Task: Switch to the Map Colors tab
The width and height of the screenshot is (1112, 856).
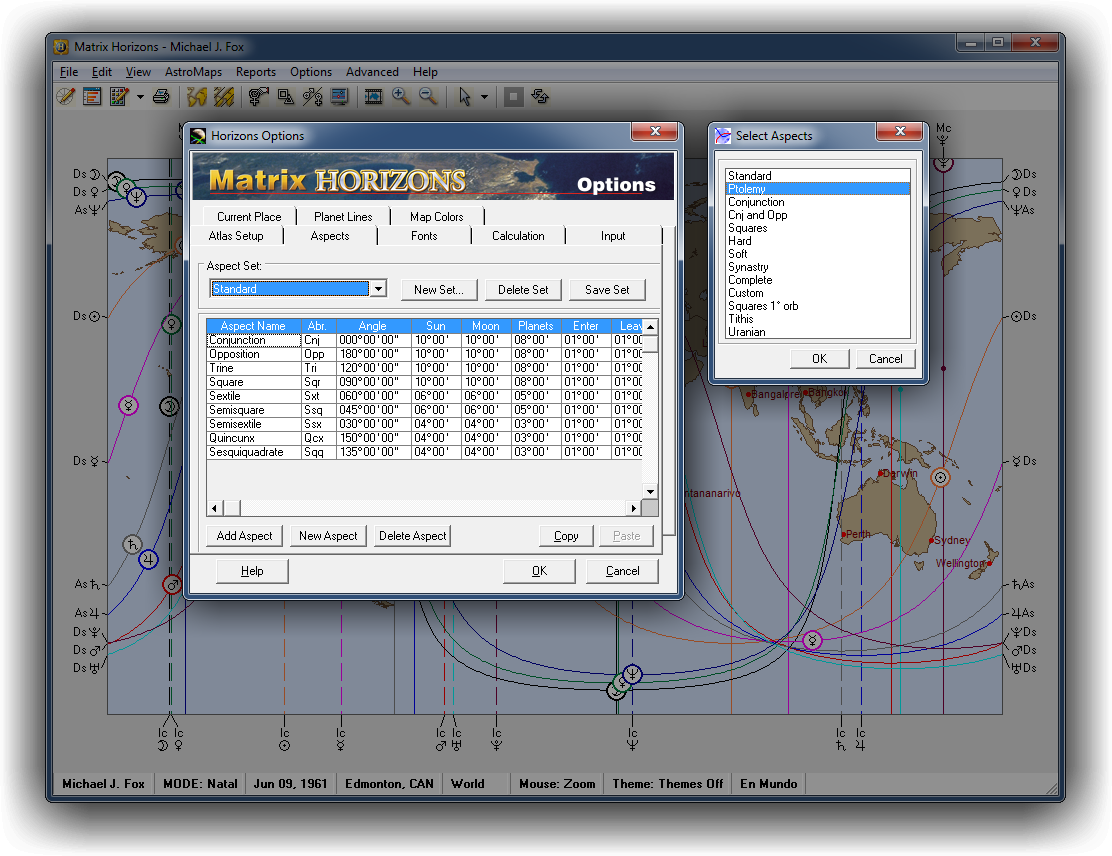Action: coord(437,216)
